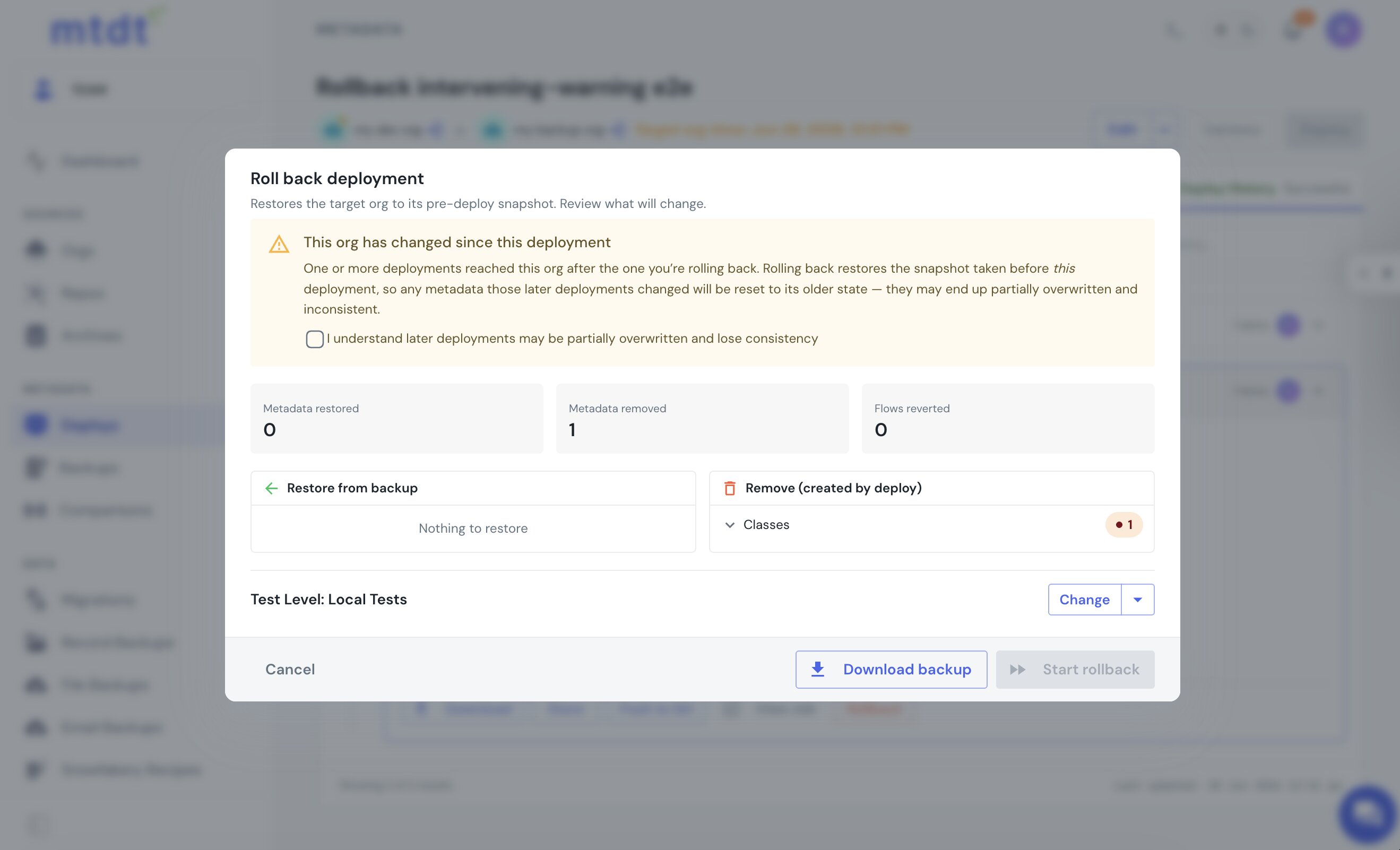Click 'Test Level: Local Tests' label

tap(329, 600)
